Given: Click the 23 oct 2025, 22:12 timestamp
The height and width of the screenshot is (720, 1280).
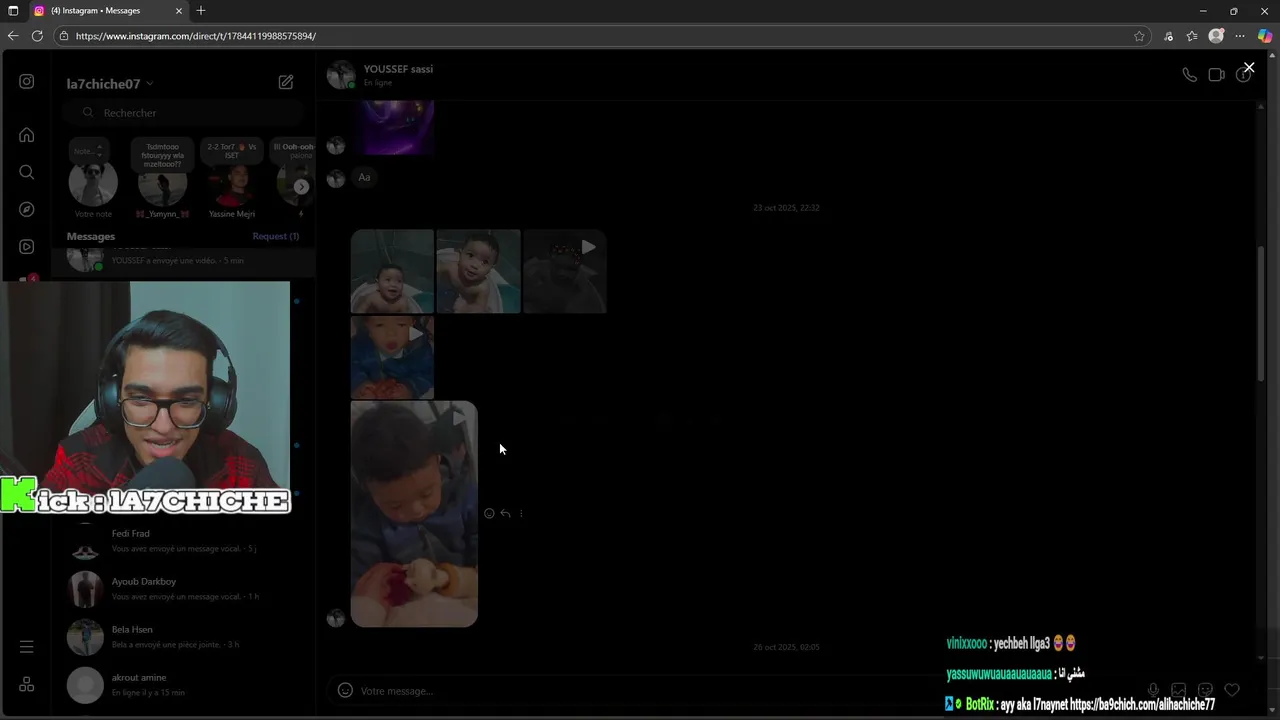Looking at the screenshot, I should pos(786,208).
